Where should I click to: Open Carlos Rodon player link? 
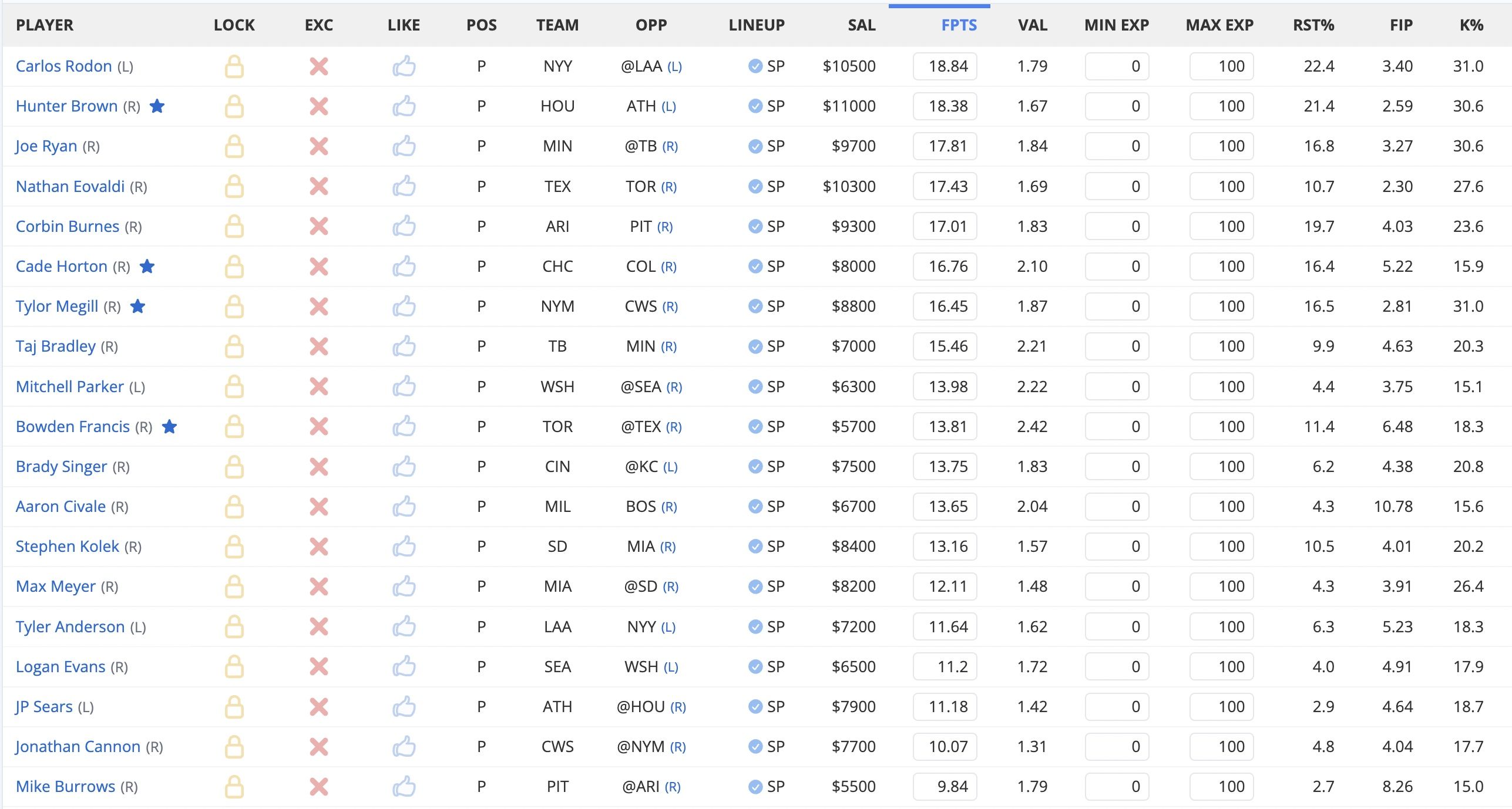(x=64, y=66)
